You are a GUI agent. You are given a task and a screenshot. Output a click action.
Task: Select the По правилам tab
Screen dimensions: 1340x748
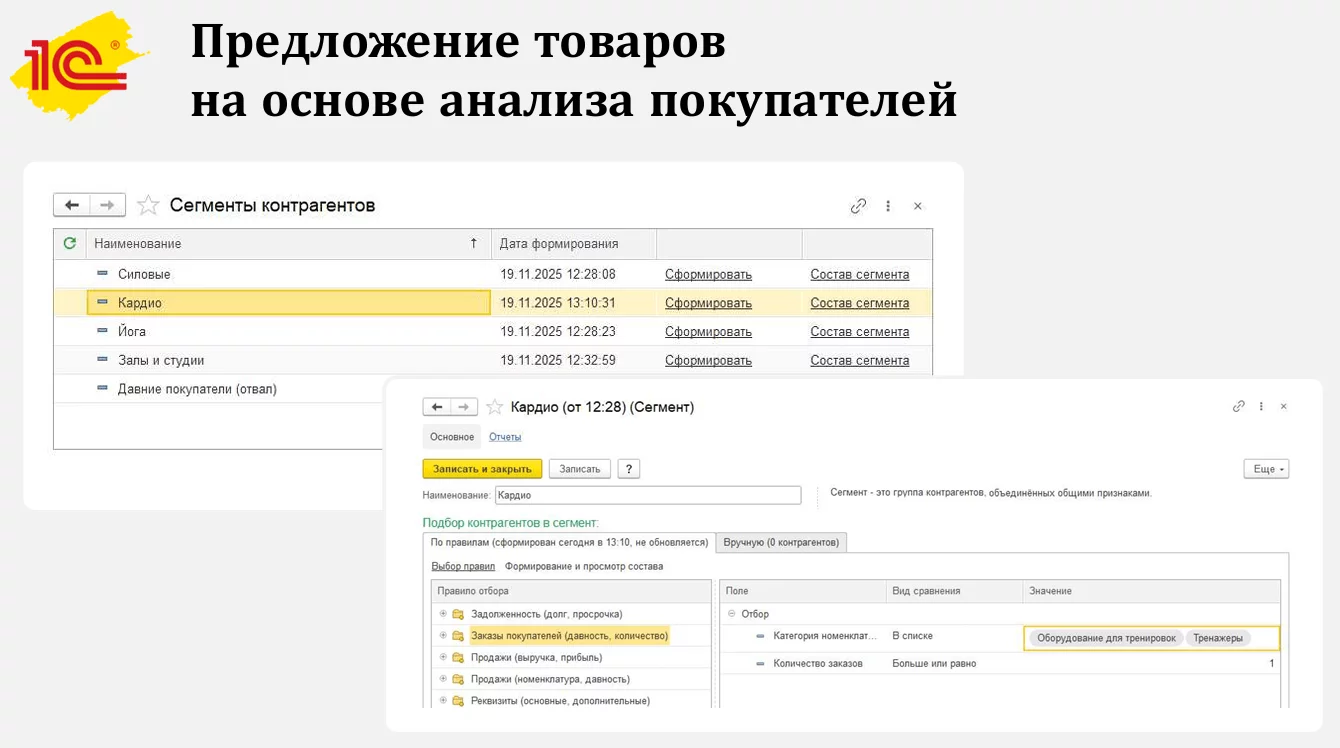[570, 542]
